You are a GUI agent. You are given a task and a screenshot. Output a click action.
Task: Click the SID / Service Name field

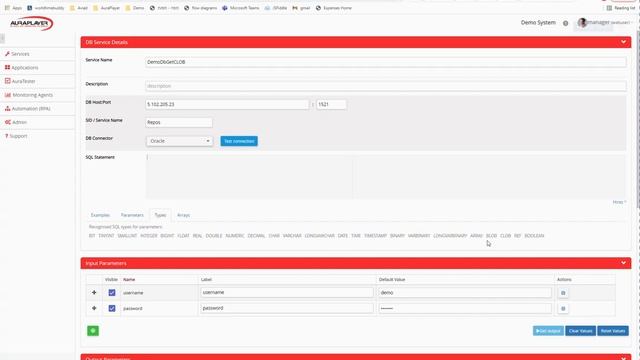(x=179, y=122)
